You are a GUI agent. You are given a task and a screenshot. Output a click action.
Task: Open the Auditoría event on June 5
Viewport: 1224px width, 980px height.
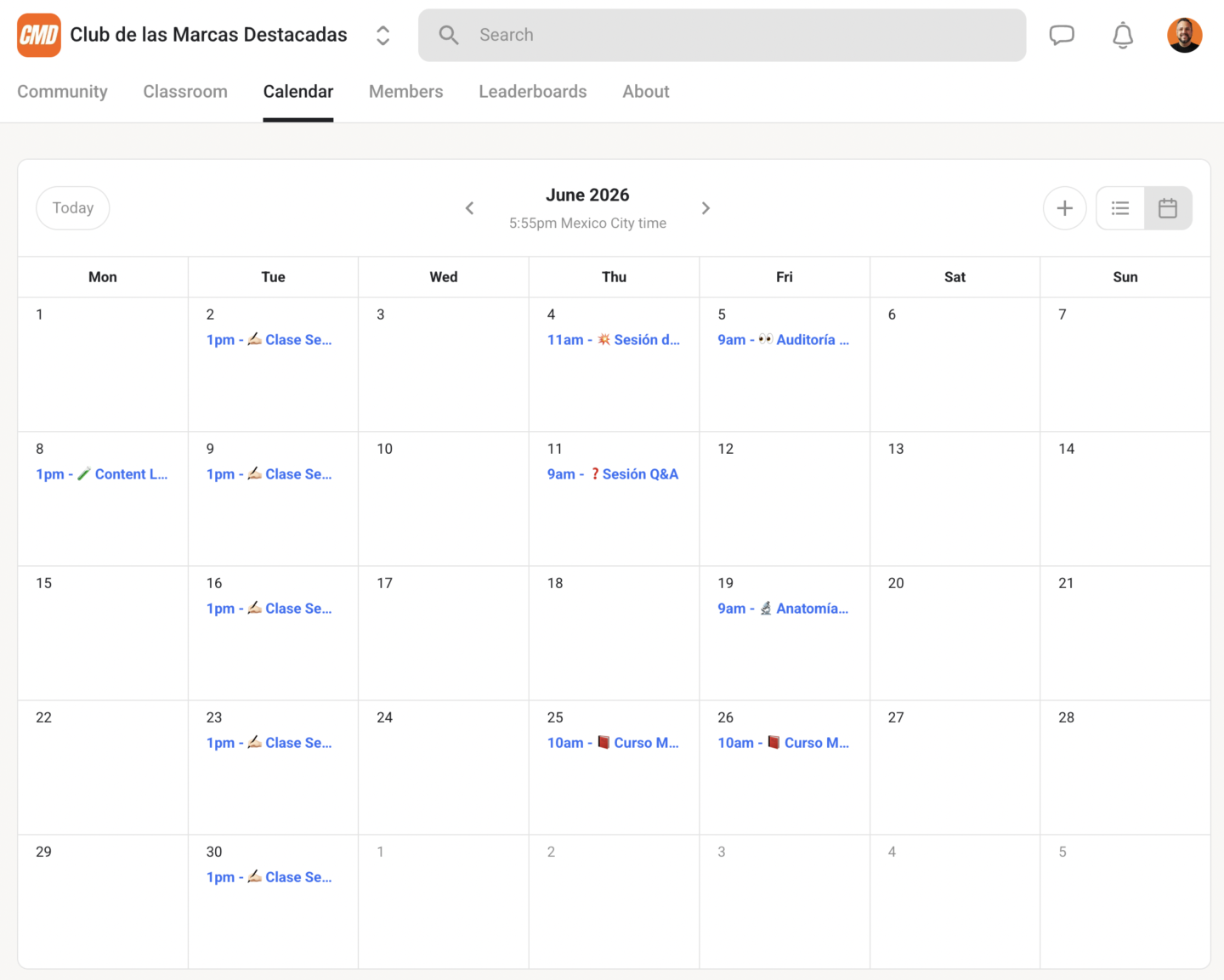[x=783, y=340]
